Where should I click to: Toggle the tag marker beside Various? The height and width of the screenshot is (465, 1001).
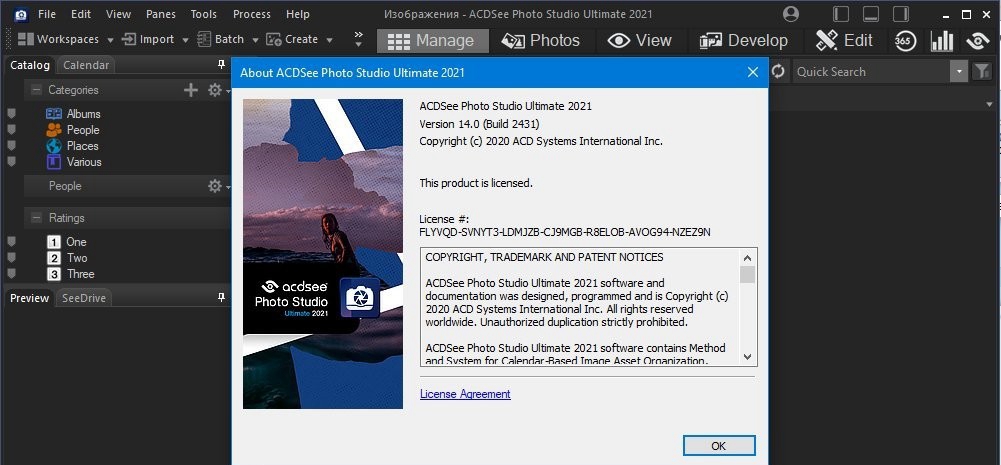point(11,162)
